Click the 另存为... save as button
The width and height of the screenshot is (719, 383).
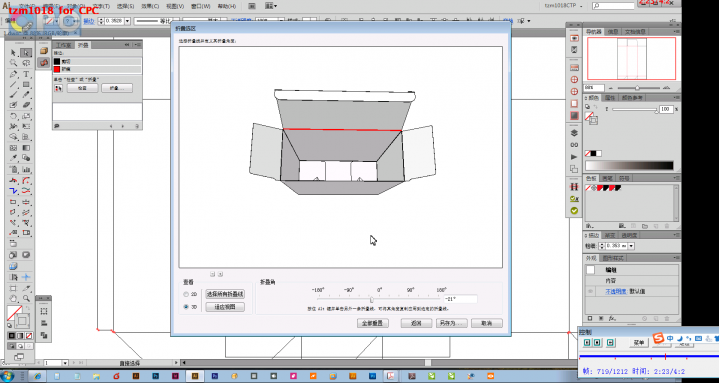pyautogui.click(x=451, y=323)
